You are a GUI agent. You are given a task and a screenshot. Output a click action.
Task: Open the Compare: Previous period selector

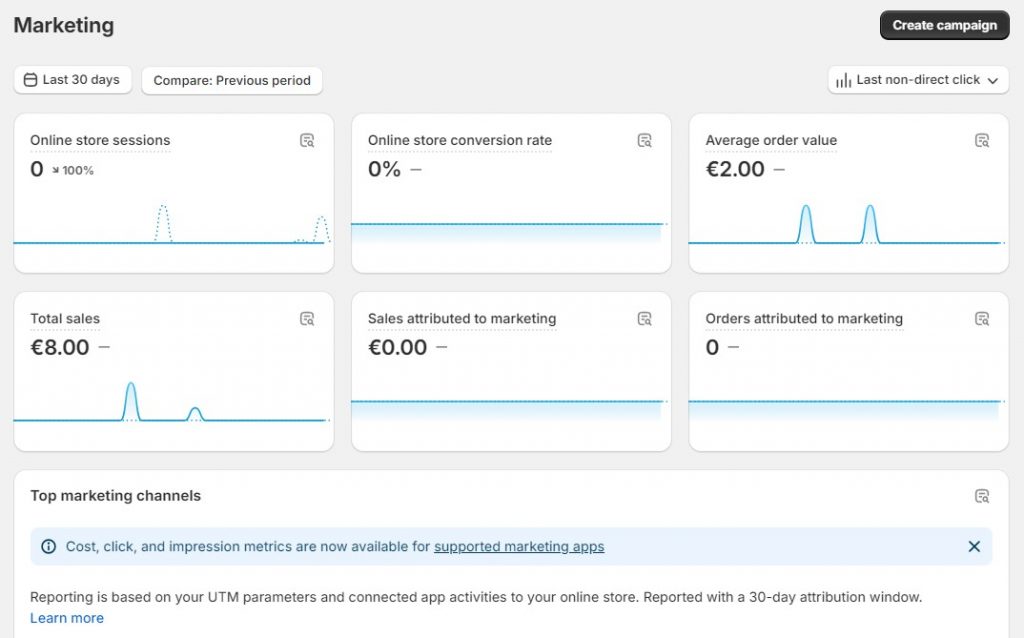[232, 80]
